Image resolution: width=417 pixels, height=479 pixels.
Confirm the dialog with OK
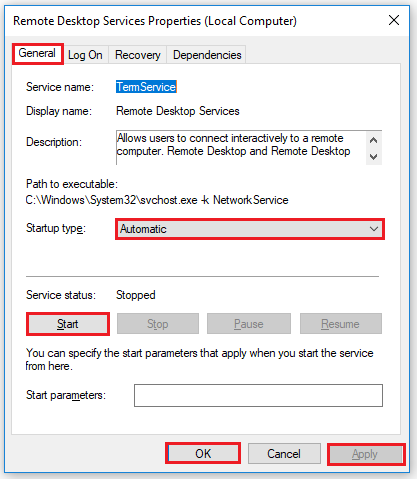point(203,453)
